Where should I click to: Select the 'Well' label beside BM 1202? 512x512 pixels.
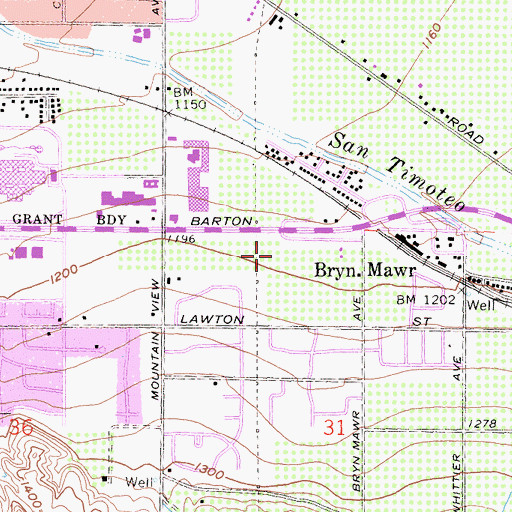coord(481,304)
